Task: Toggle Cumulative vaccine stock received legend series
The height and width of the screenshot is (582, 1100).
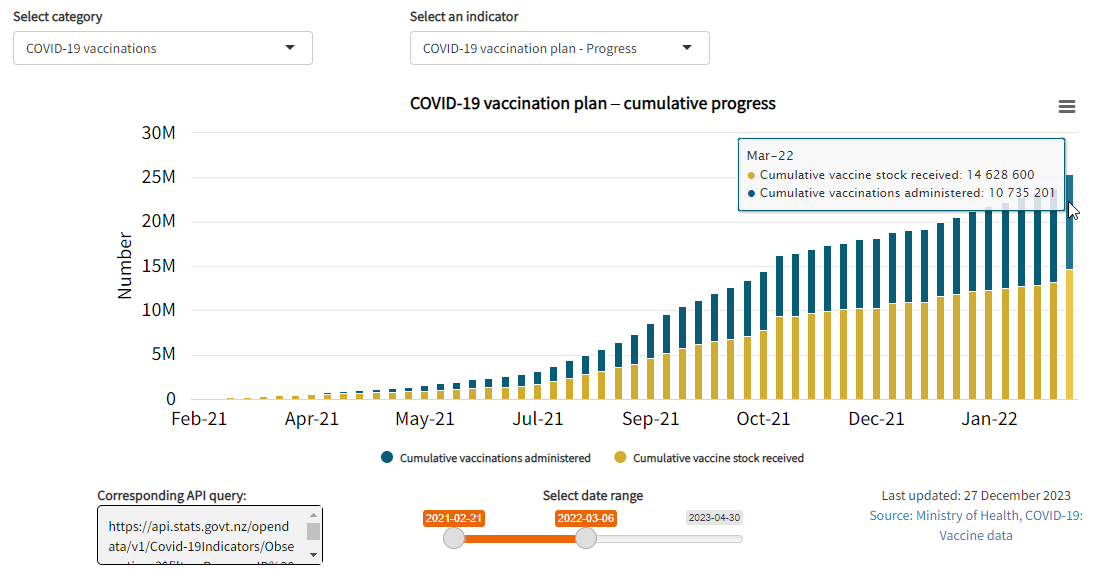Action: click(718, 458)
